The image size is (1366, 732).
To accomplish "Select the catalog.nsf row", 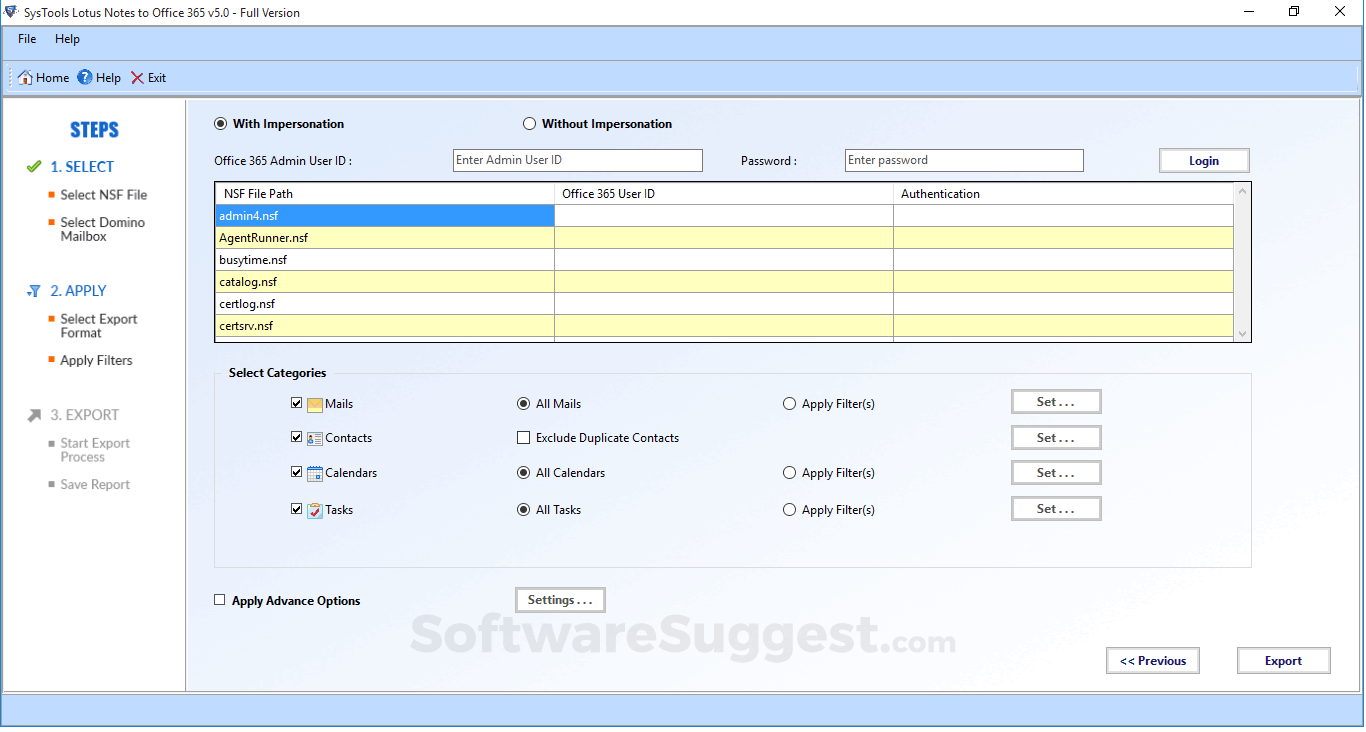I will [724, 282].
